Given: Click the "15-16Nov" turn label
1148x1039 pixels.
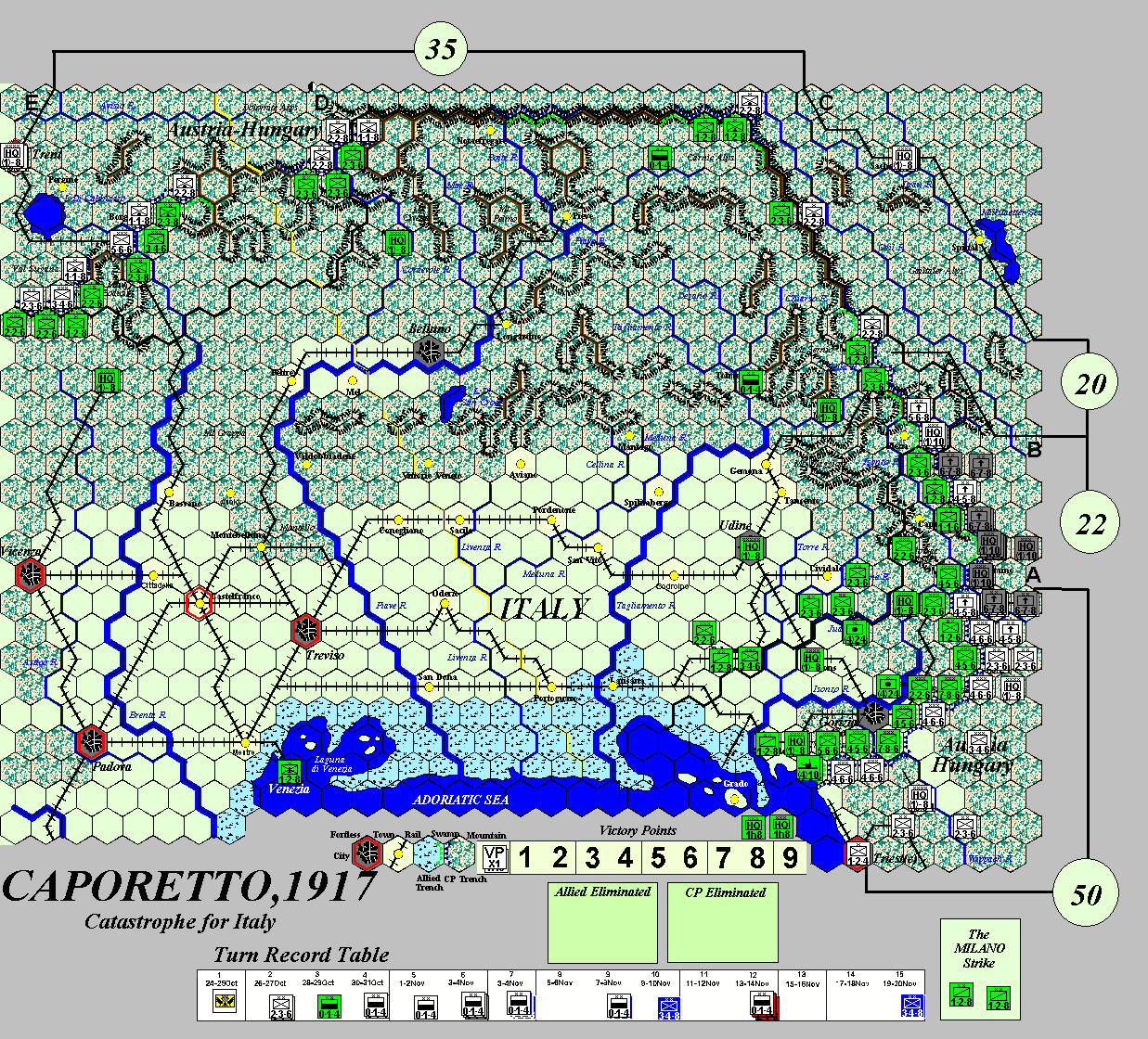Looking at the screenshot, I should tap(801, 982).
